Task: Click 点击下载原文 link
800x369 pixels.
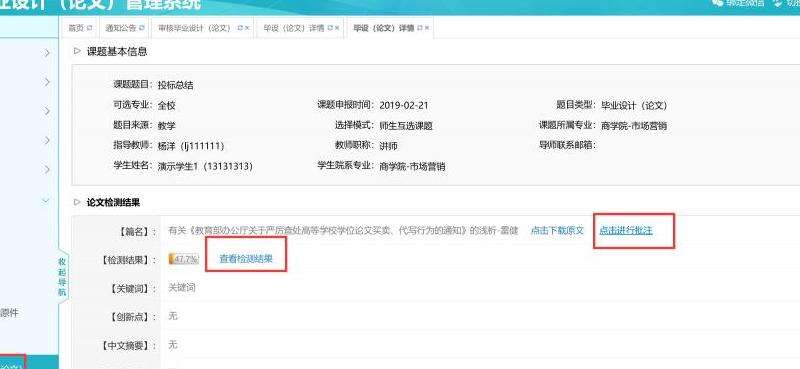Action: pyautogui.click(x=557, y=231)
